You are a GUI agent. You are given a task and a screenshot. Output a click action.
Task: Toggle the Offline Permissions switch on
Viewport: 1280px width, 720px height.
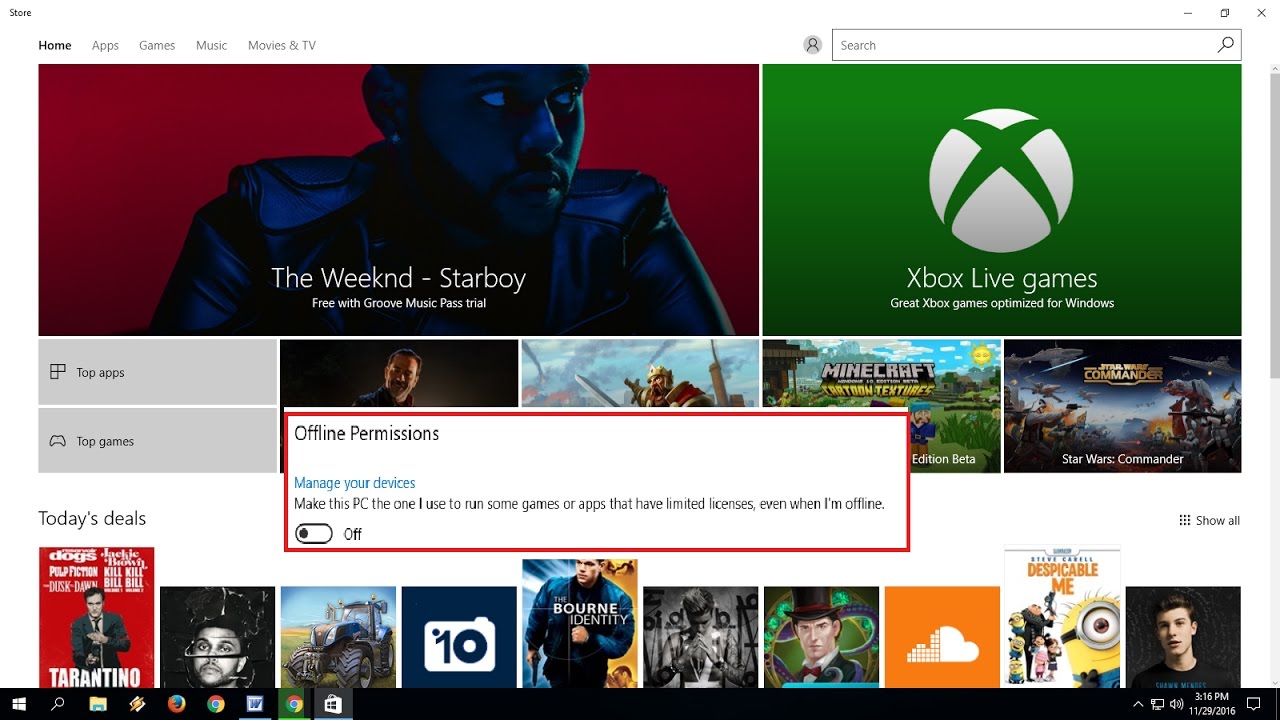[x=314, y=534]
